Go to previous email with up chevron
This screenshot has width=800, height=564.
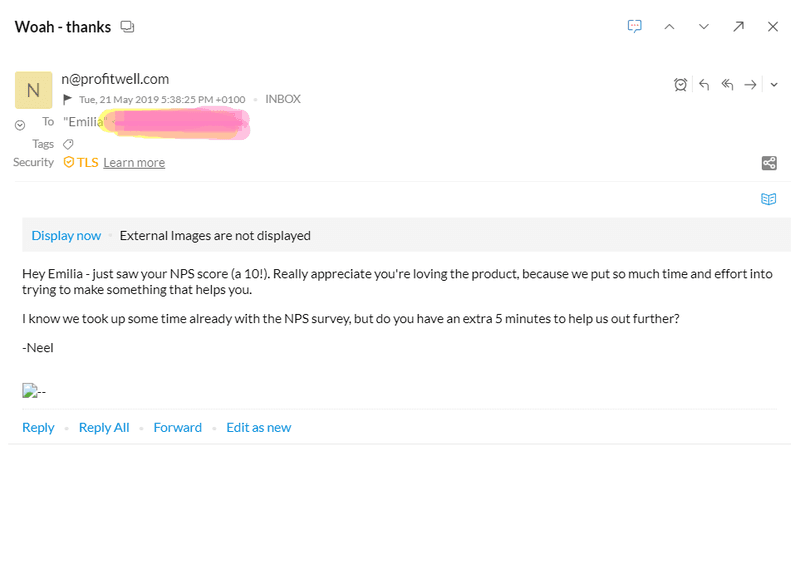(x=669, y=27)
